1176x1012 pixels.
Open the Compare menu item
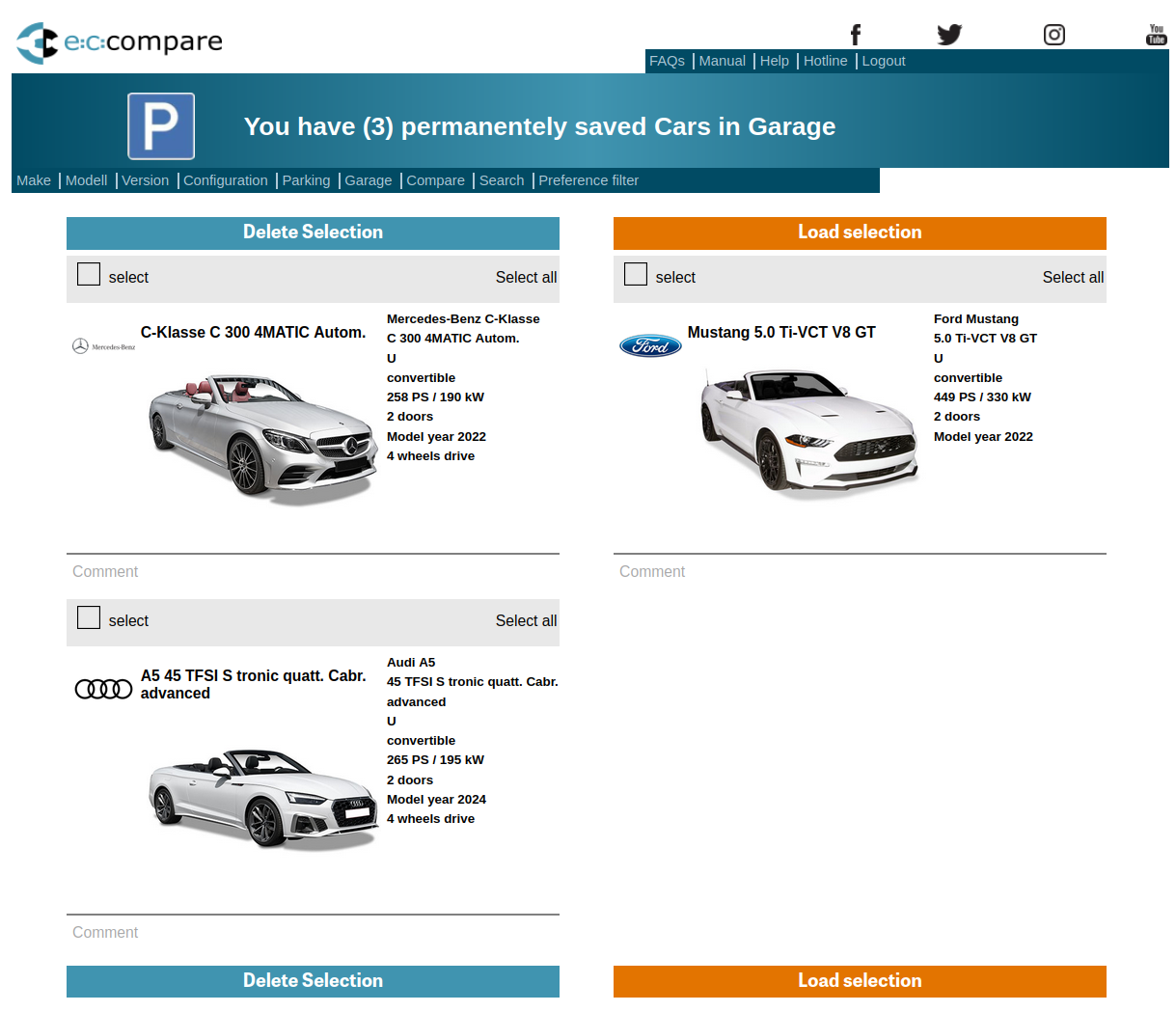pos(435,180)
